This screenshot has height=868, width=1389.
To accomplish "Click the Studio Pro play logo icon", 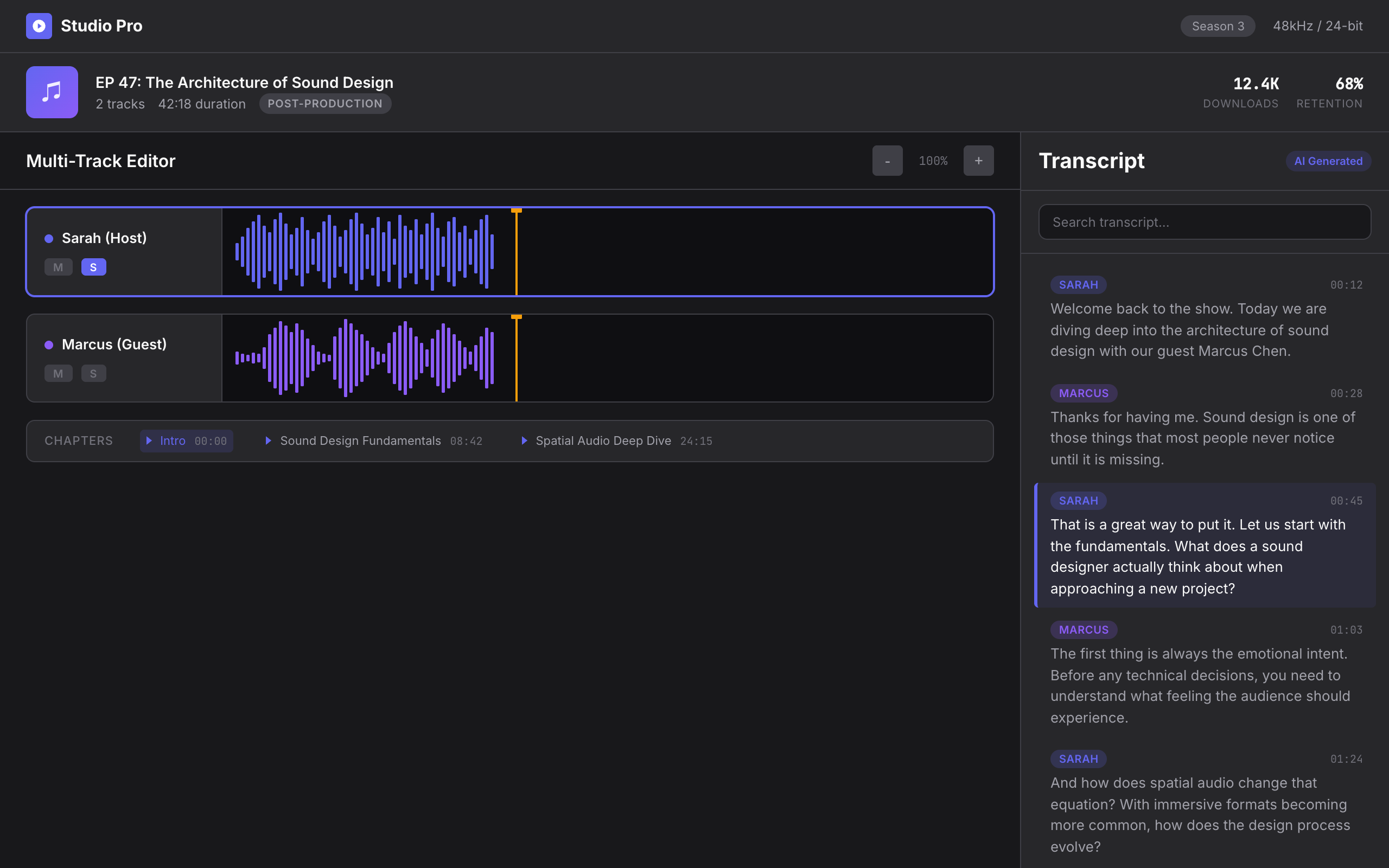I will pos(39,26).
